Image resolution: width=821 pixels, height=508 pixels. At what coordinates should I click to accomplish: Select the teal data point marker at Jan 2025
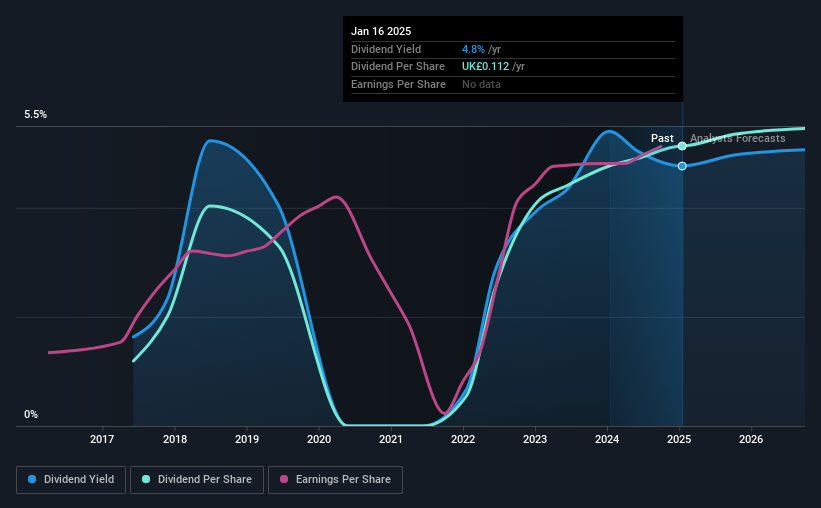682,146
